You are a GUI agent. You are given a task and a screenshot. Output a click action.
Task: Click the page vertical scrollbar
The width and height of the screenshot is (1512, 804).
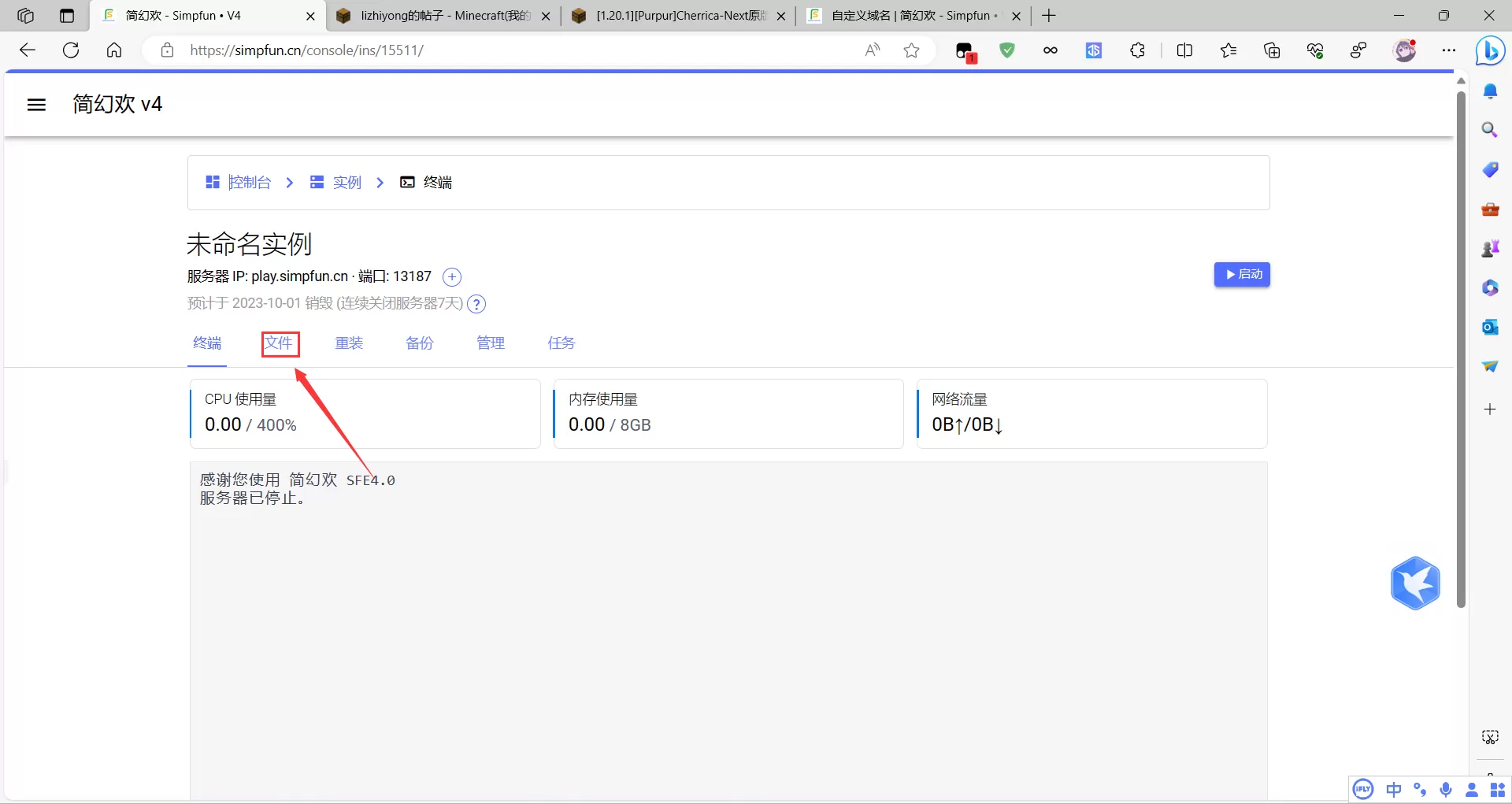tap(1461, 350)
